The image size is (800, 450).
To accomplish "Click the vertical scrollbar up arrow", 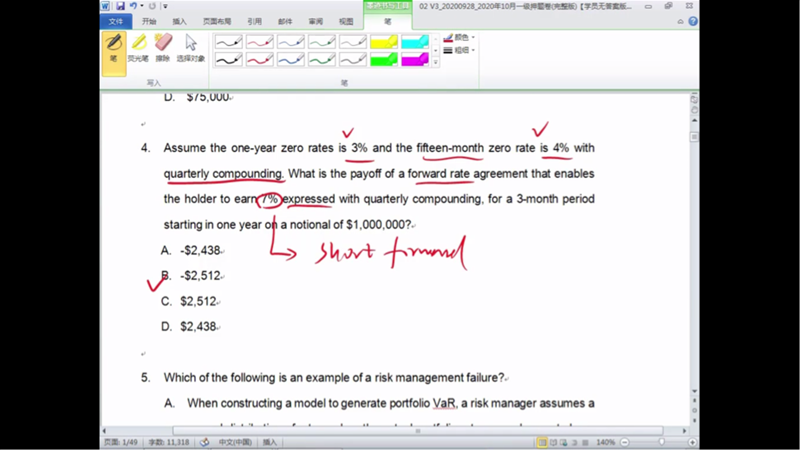I will (x=694, y=120).
